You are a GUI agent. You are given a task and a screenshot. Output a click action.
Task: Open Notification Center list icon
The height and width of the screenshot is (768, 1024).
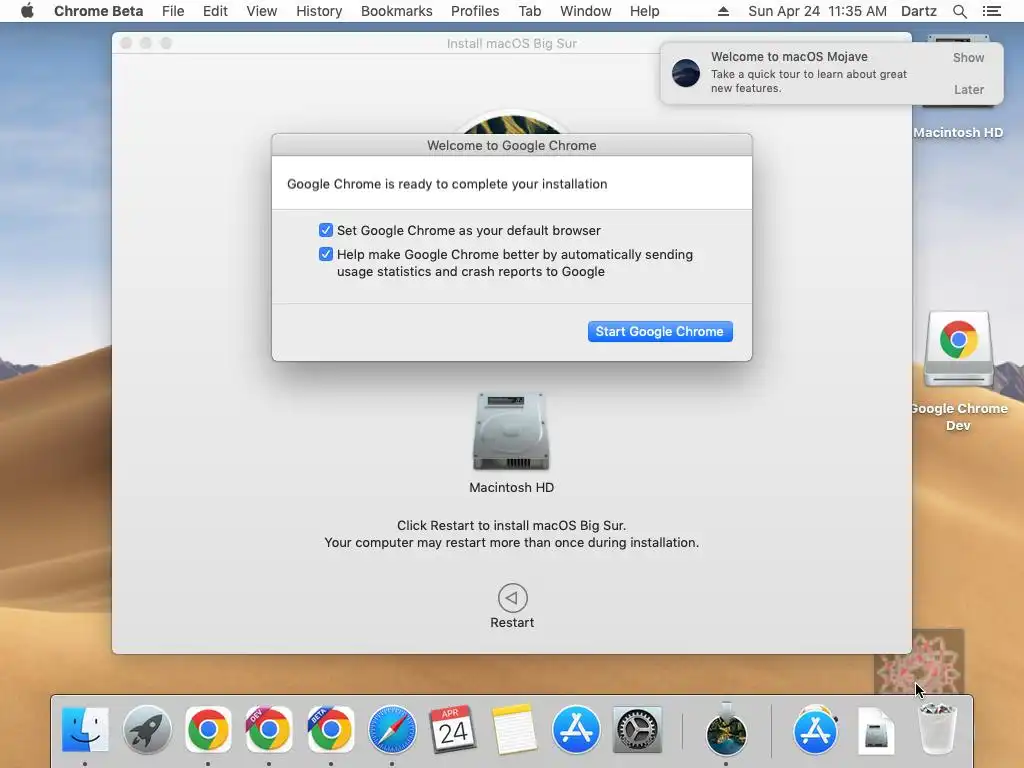coord(991,11)
